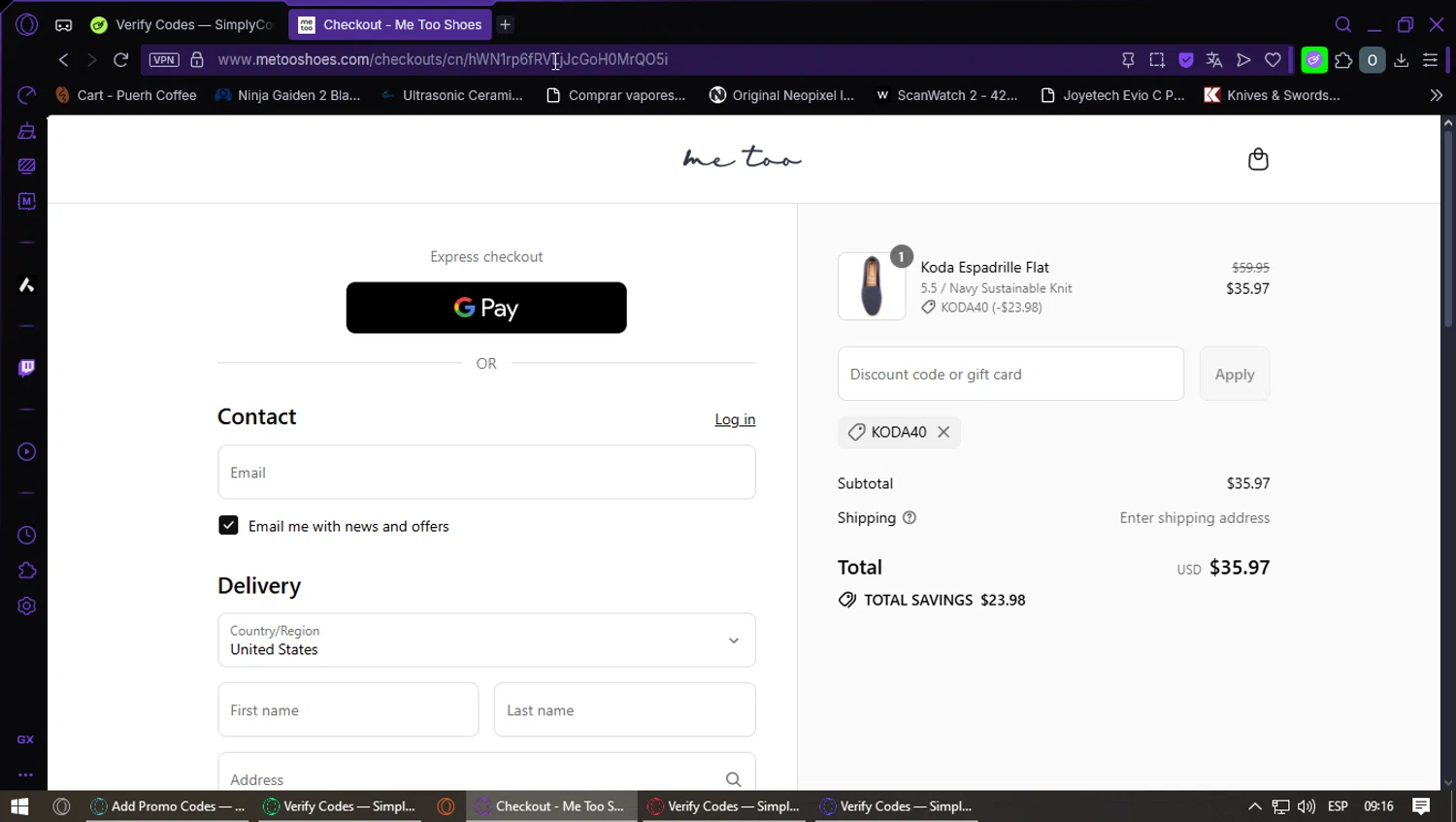Click the me too logo
Screen dimensions: 1456x822
(x=743, y=158)
